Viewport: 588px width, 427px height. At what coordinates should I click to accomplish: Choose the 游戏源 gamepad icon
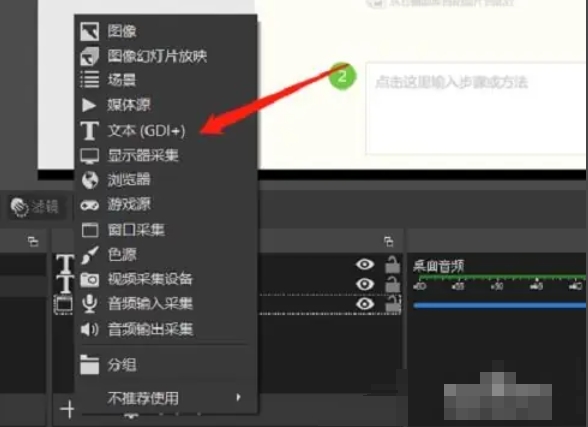(90, 205)
